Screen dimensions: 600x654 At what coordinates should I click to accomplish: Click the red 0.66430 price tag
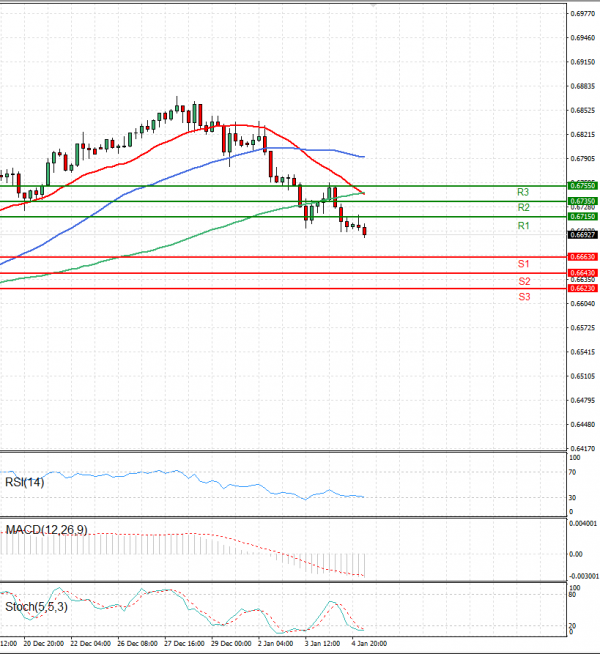click(582, 273)
